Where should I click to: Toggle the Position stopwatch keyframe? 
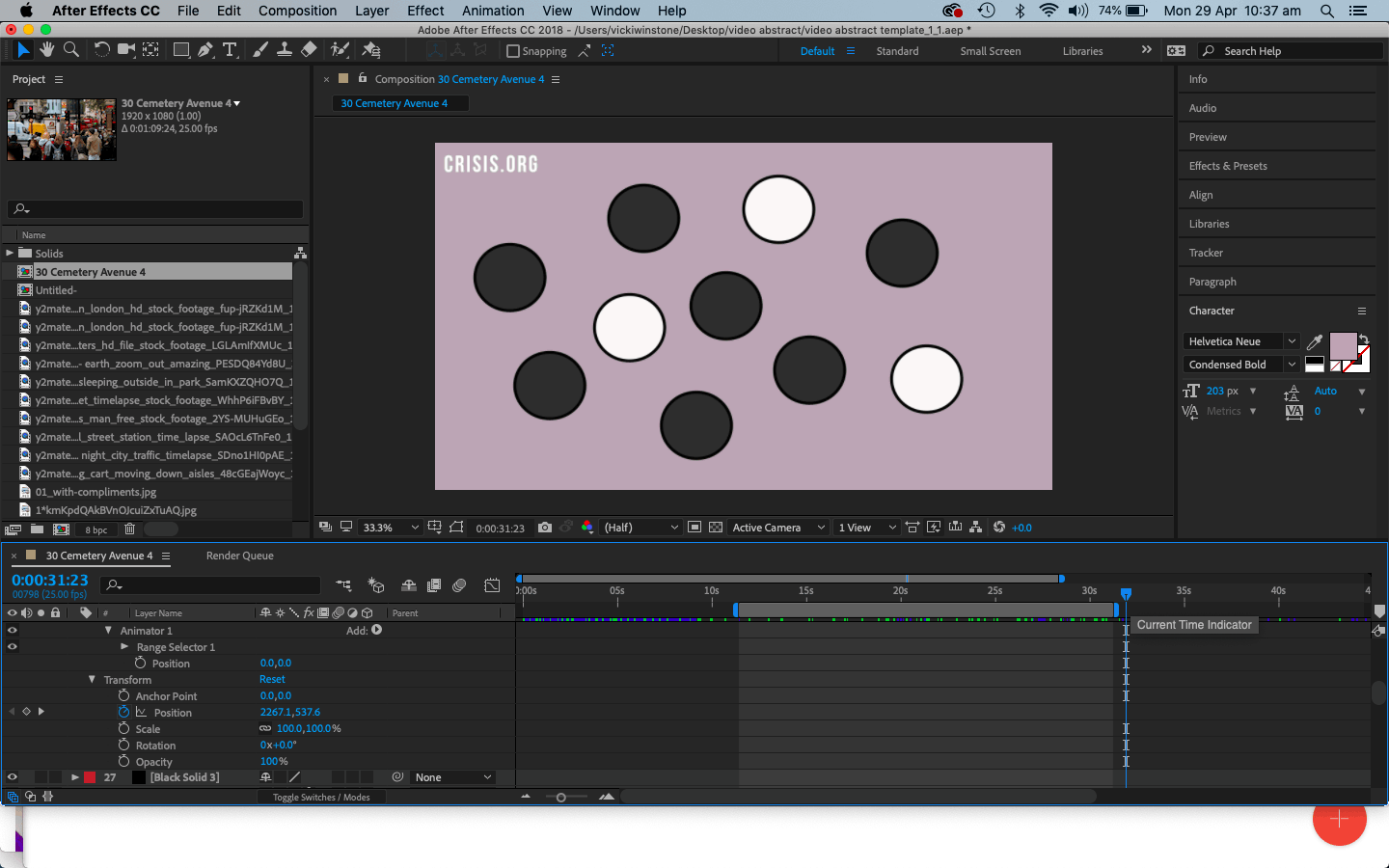click(x=123, y=712)
